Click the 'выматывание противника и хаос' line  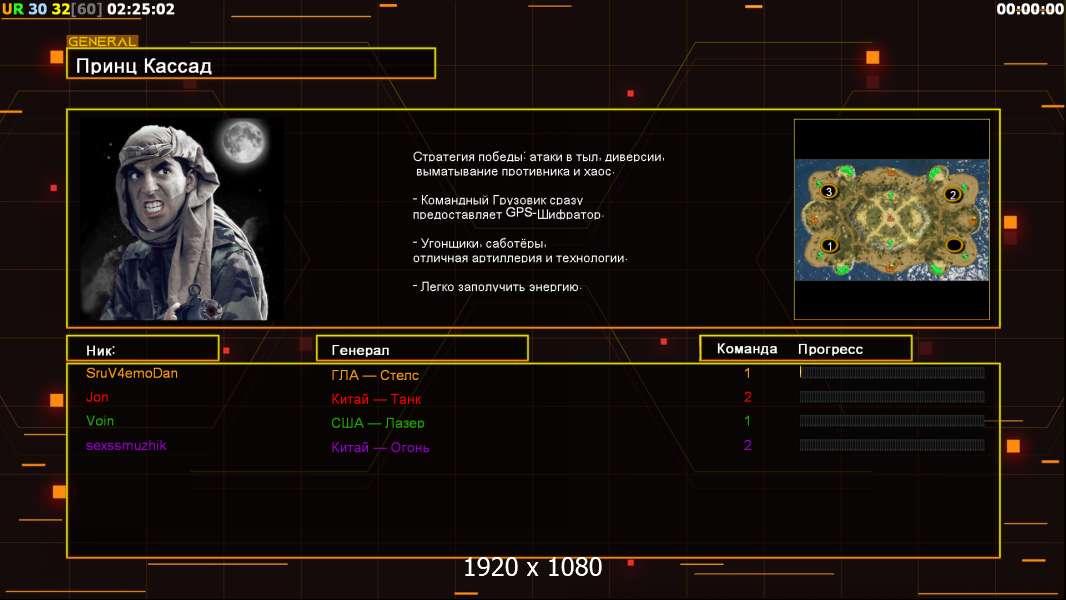point(515,171)
